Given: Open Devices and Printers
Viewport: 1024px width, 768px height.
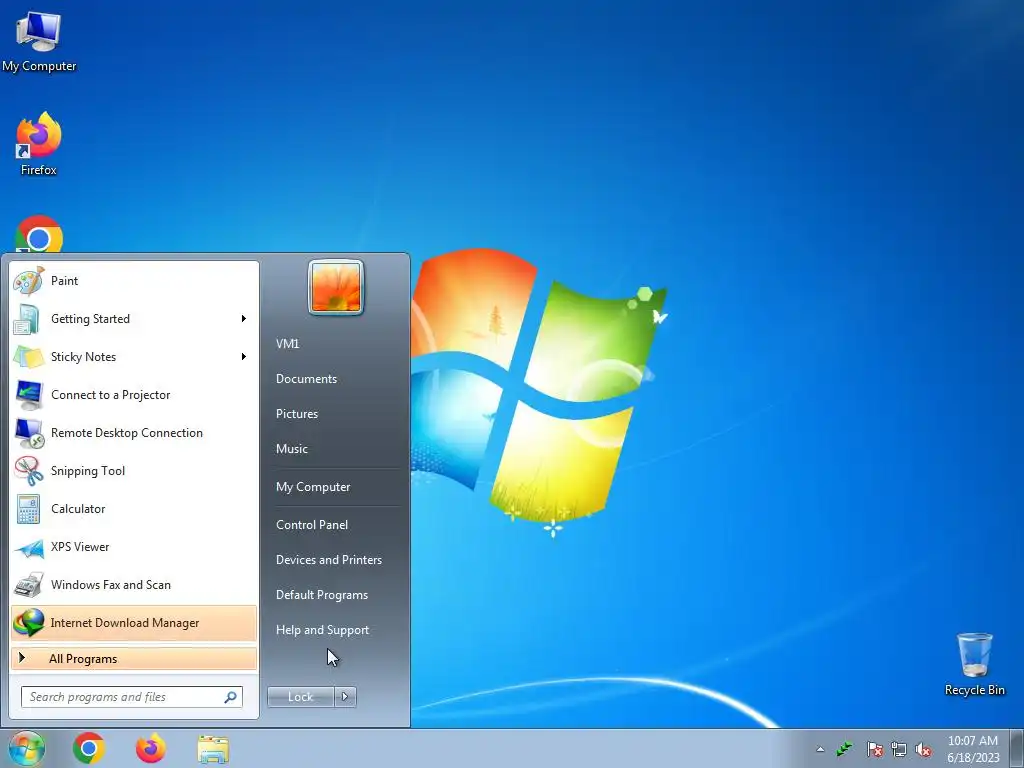Looking at the screenshot, I should click(x=328, y=560).
